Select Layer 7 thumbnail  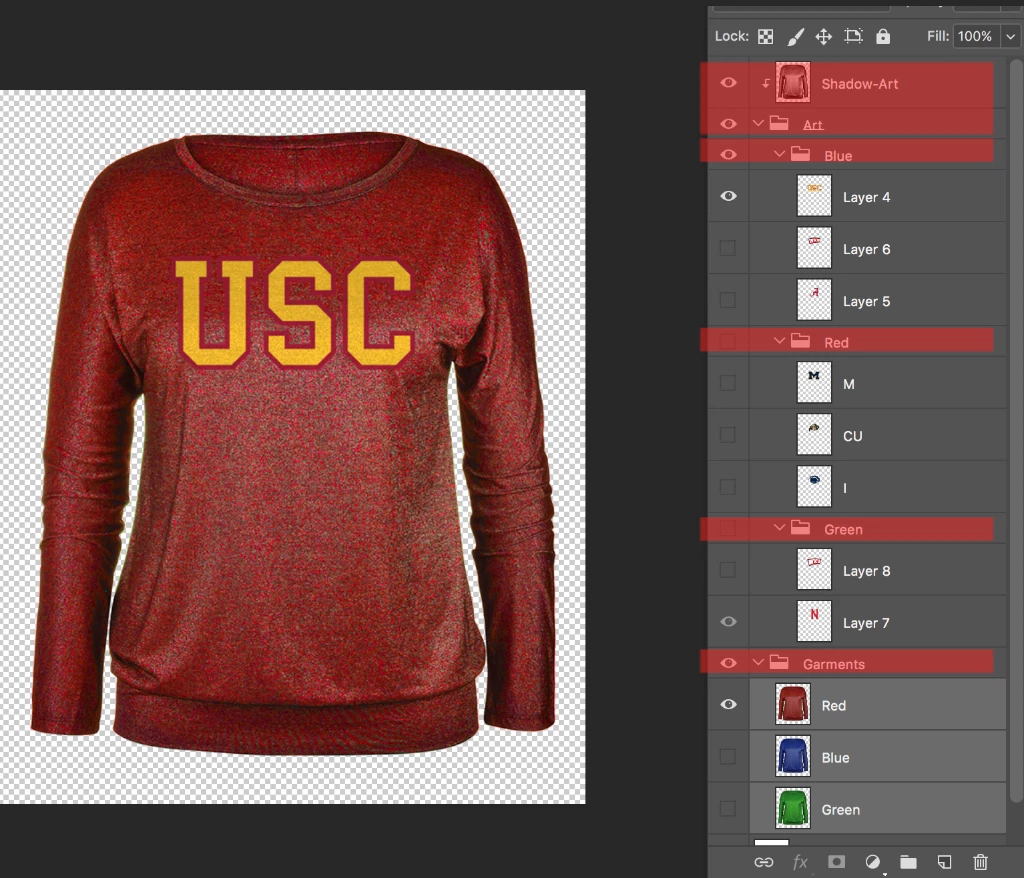click(814, 621)
